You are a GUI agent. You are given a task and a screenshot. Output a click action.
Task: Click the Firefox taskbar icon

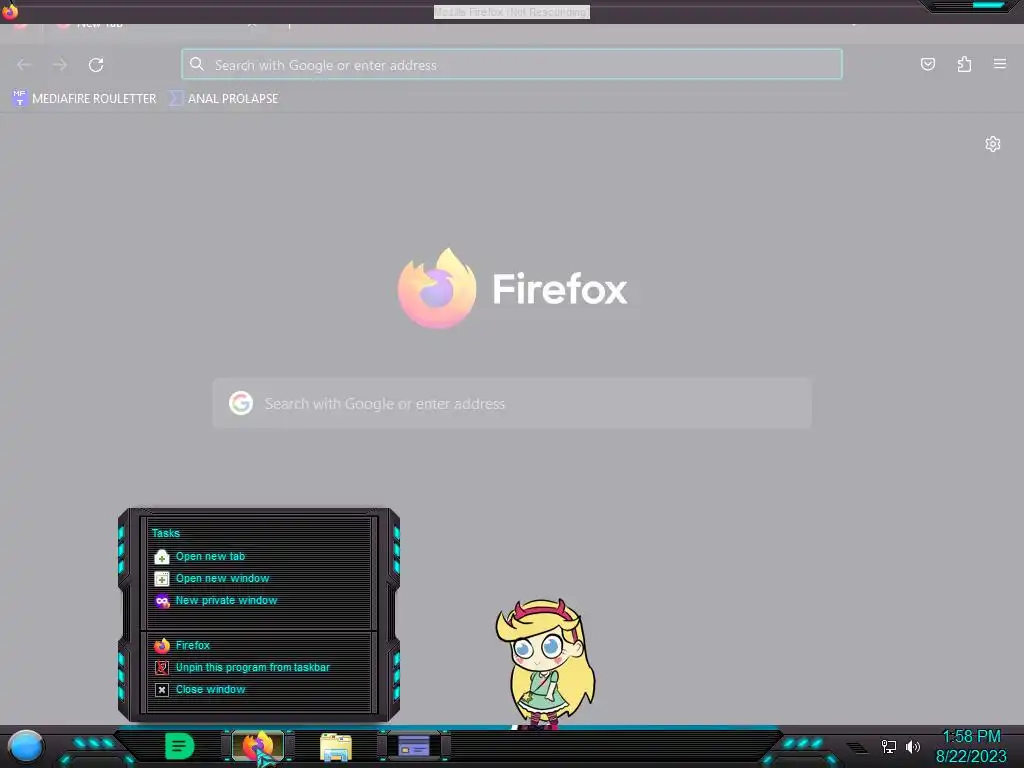(258, 746)
